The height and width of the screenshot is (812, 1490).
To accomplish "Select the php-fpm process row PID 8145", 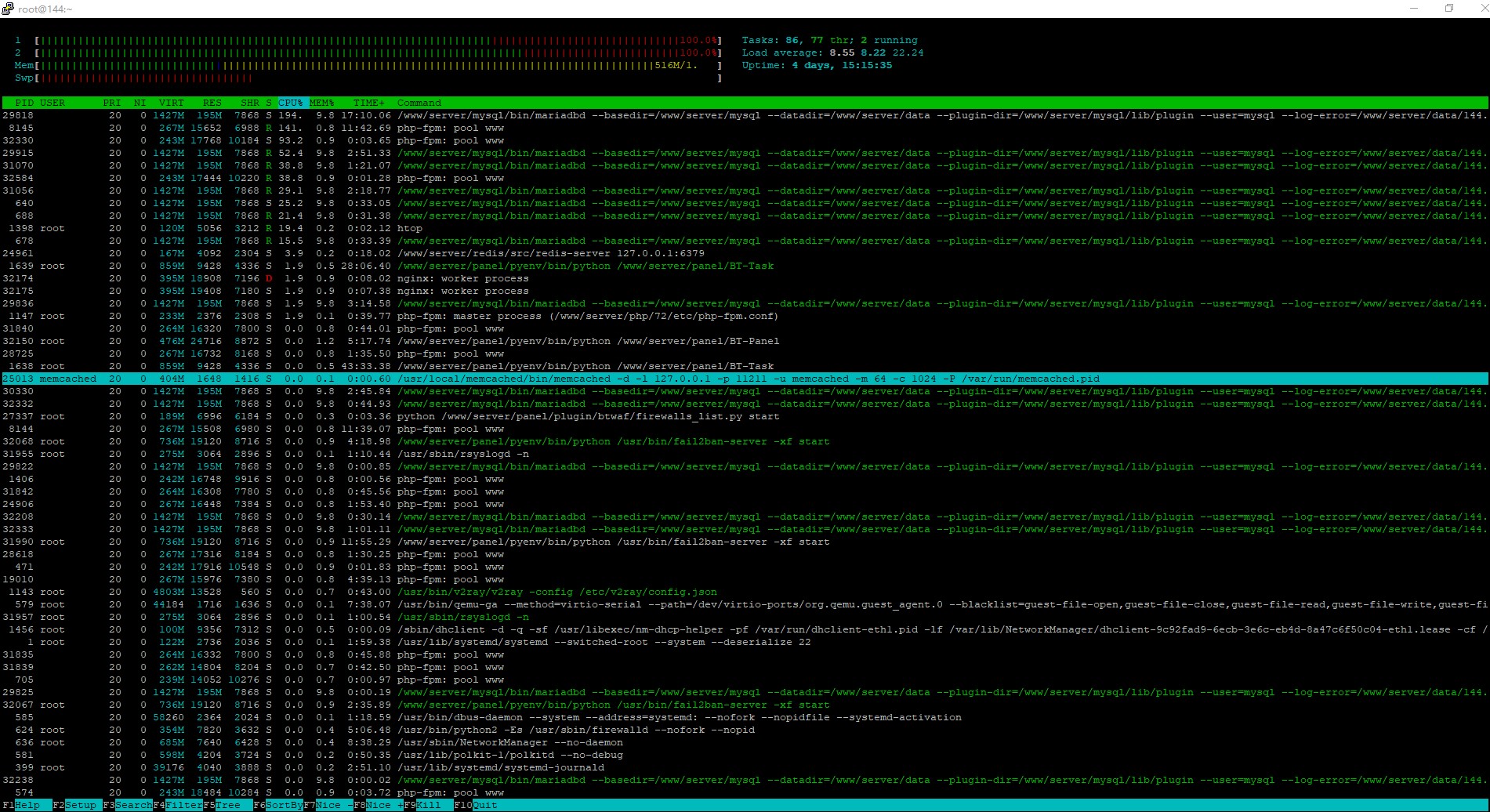I will pyautogui.click(x=745, y=128).
